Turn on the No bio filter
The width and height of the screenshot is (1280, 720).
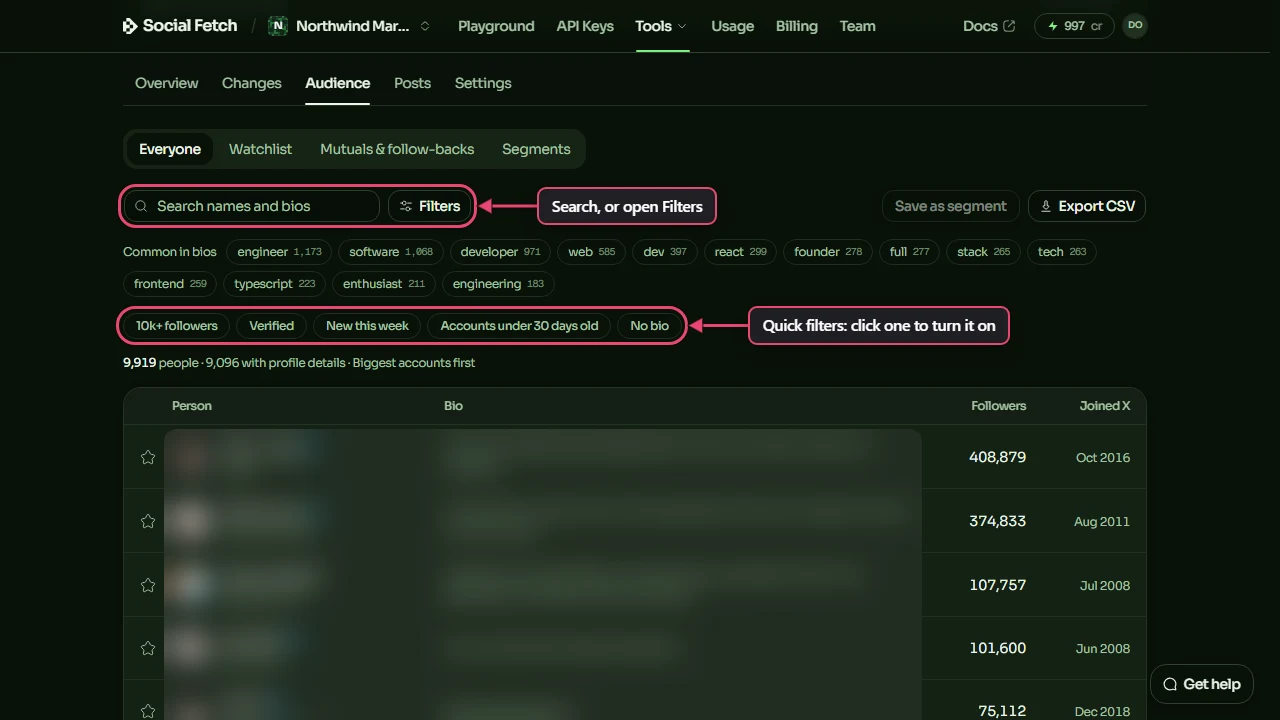coord(650,326)
